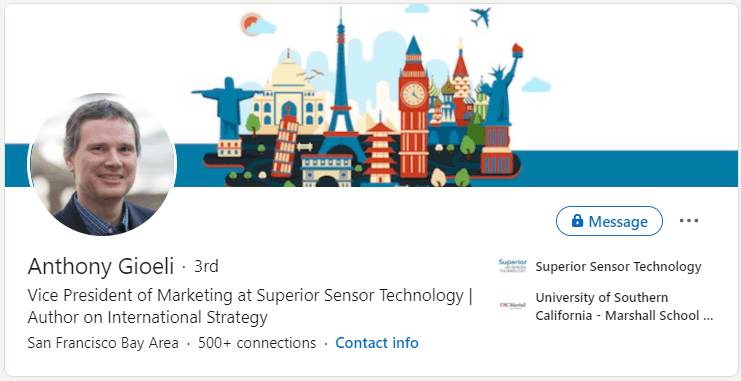Click the airplane icon in banner

point(481,17)
